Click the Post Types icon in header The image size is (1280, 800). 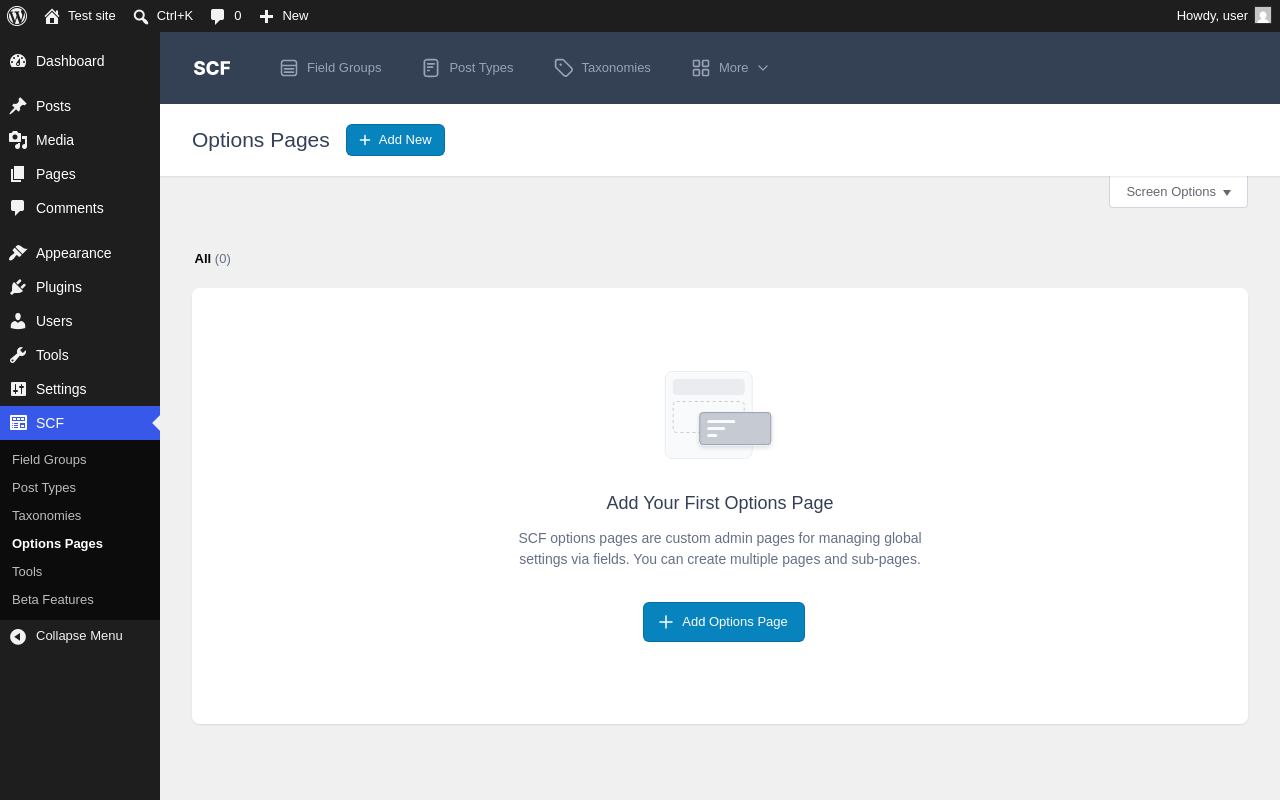(431, 68)
